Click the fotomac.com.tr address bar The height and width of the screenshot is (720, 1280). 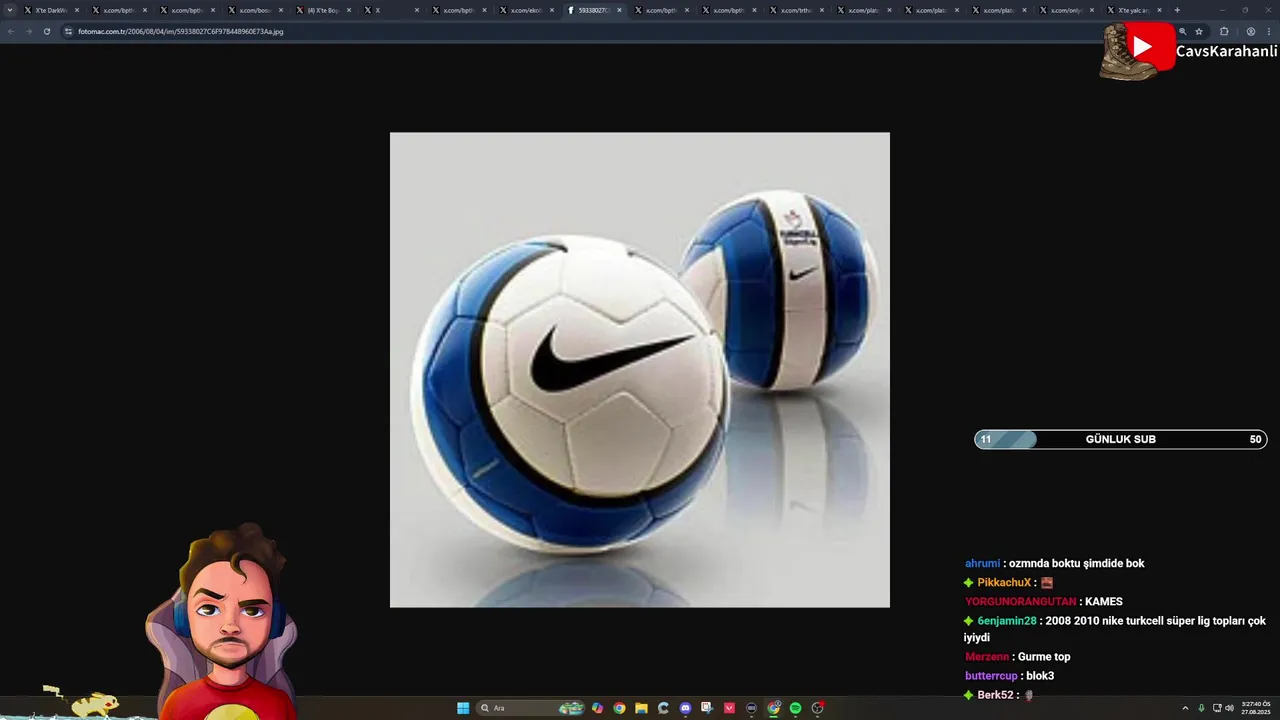tap(620, 31)
